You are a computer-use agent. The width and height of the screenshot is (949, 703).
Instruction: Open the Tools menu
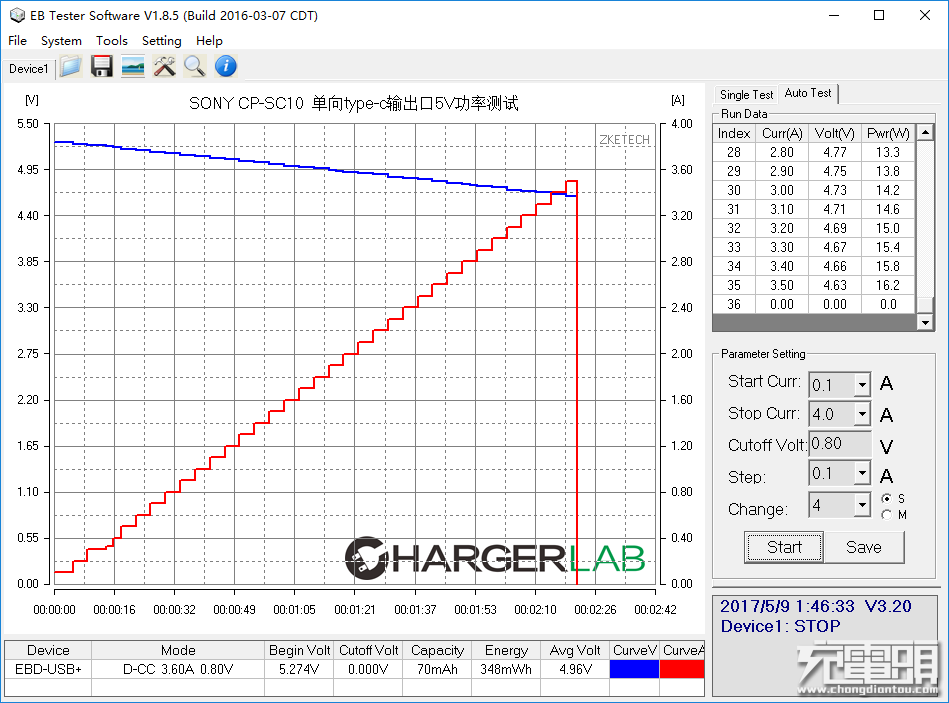point(112,41)
